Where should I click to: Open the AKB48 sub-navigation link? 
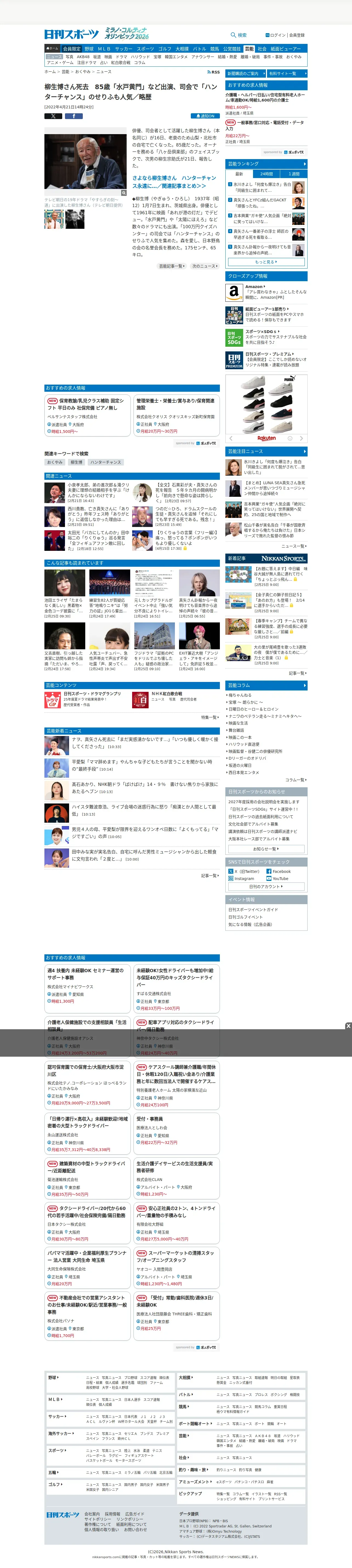coord(83,57)
